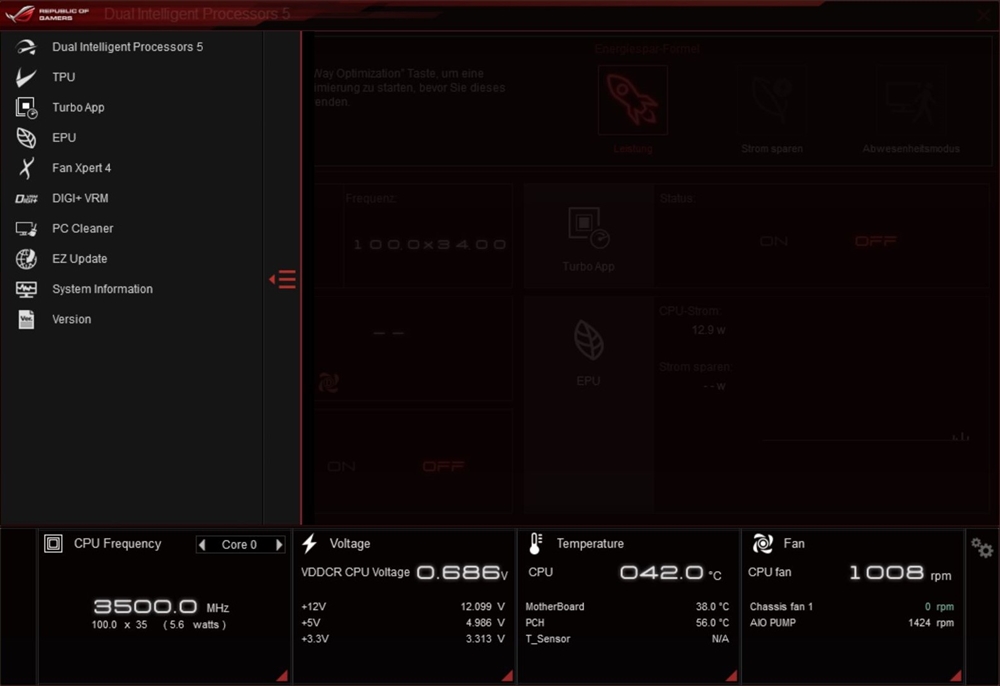Click the AIO PUMP 1424 rpm row

pos(852,622)
